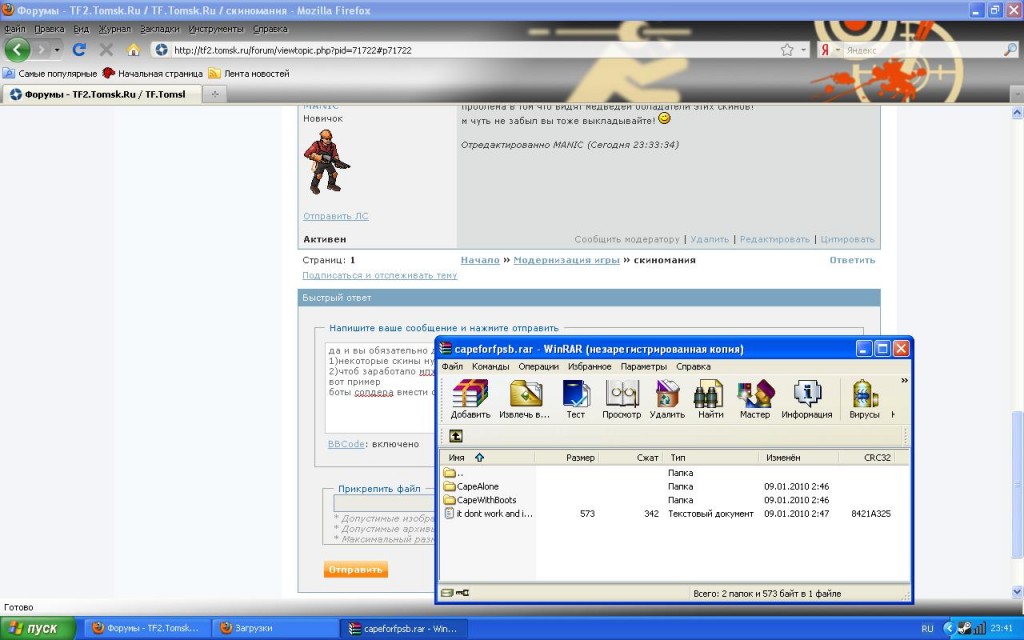The image size is (1024, 640).
Task: Select the Форумы - TF2.Tomsk.Ru browser tab
Action: 101,94
